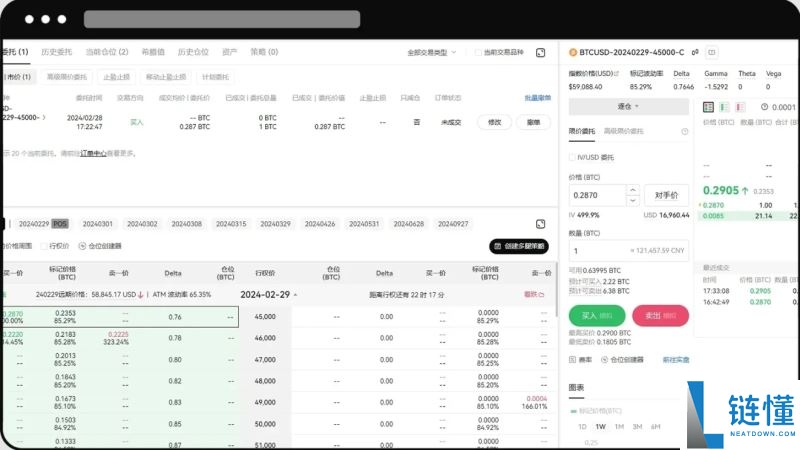The height and width of the screenshot is (450, 800).
Task: Select the planned orders filter
Action: click(215, 77)
